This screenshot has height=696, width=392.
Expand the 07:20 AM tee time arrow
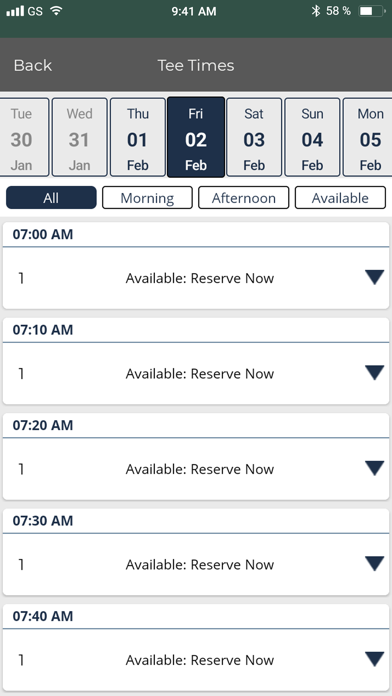click(374, 469)
